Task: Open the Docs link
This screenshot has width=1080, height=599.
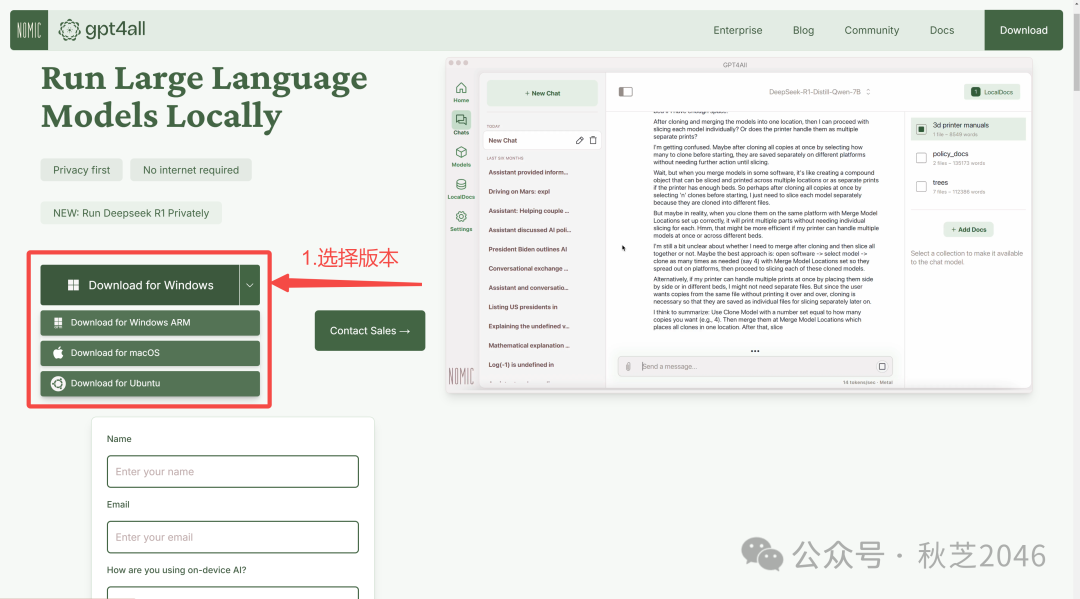Action: 942,30
